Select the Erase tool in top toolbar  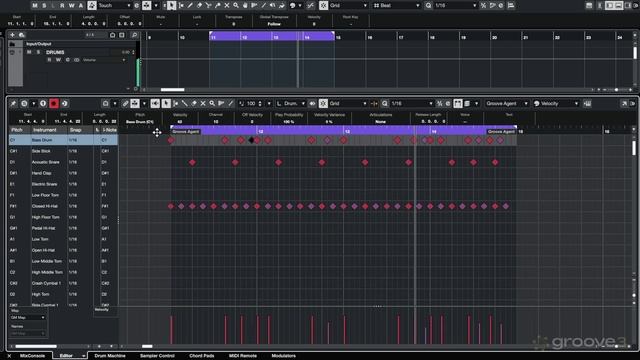199,5
